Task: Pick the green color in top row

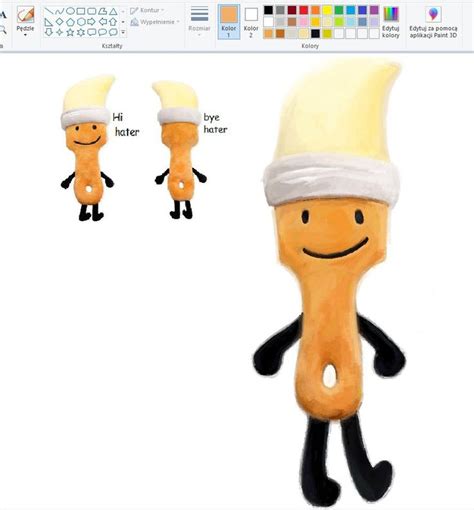Action: coord(339,10)
